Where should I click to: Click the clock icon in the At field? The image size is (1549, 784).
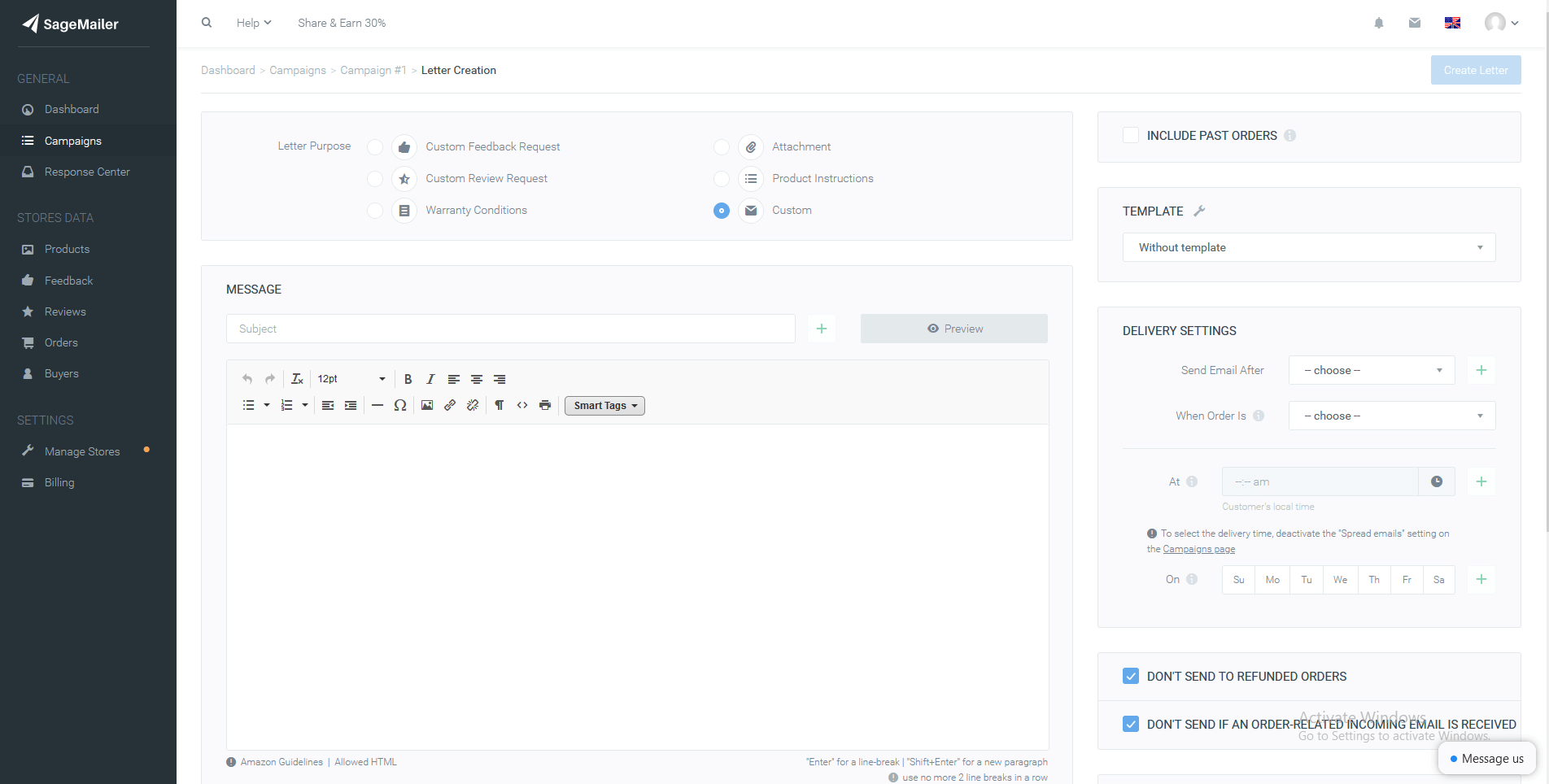tap(1437, 481)
